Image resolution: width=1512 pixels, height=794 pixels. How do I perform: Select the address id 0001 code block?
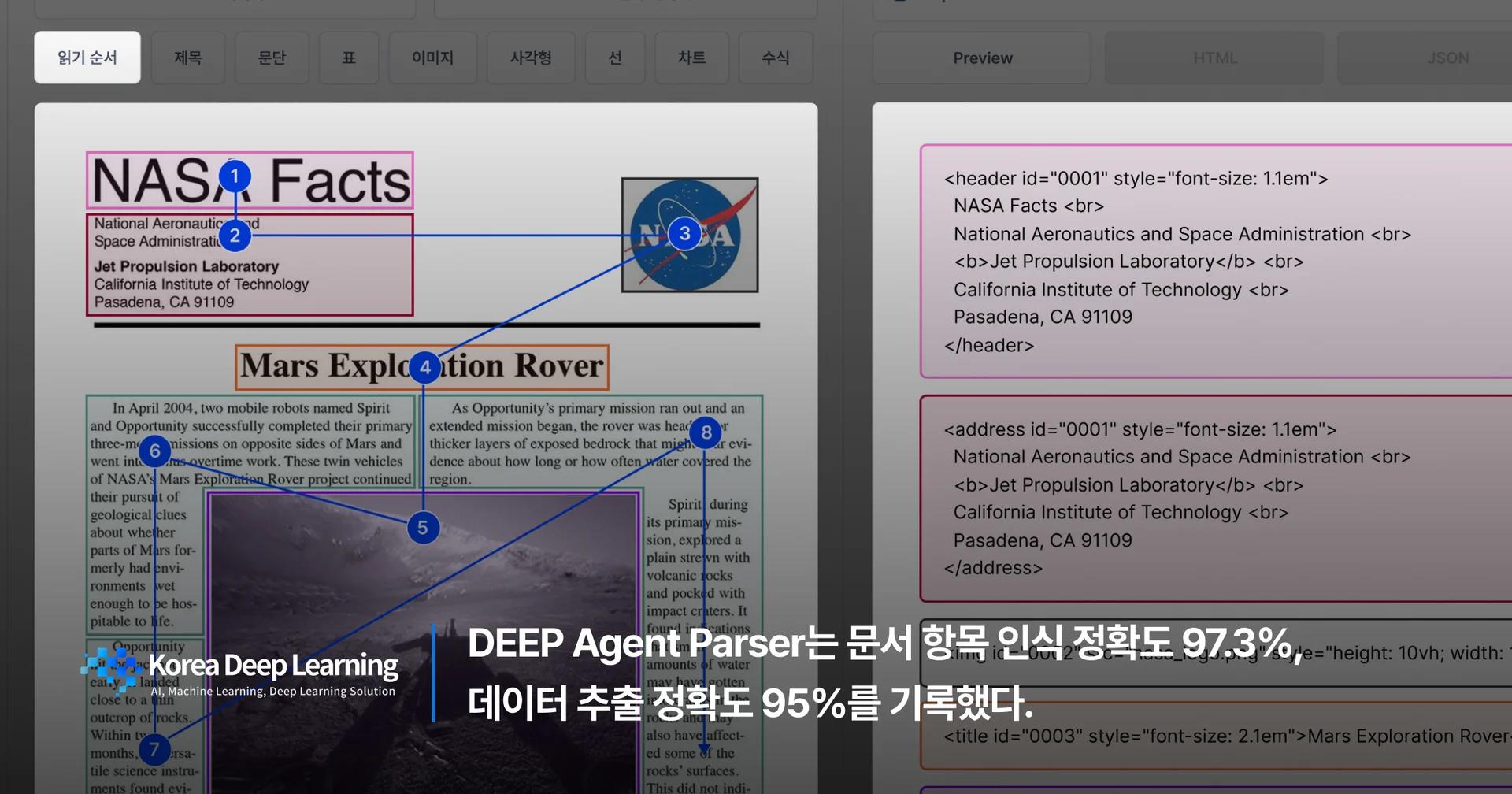click(1213, 498)
